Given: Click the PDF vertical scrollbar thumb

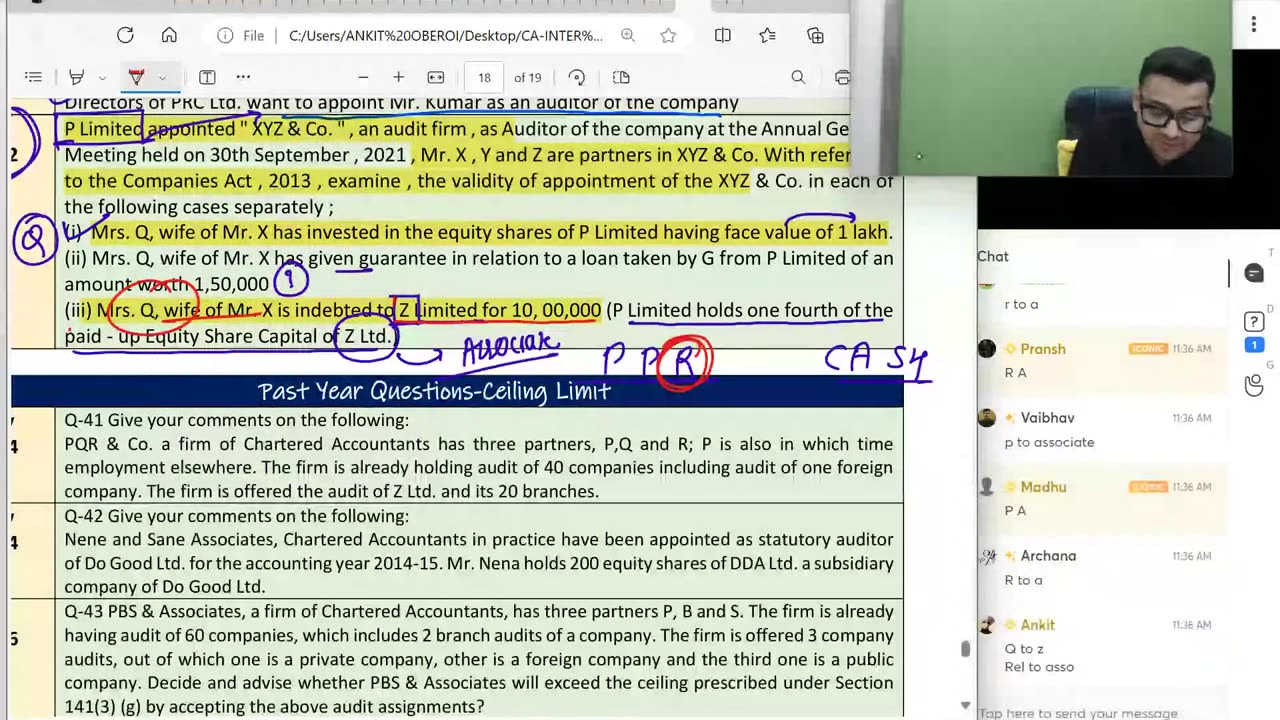Looking at the screenshot, I should (965, 649).
